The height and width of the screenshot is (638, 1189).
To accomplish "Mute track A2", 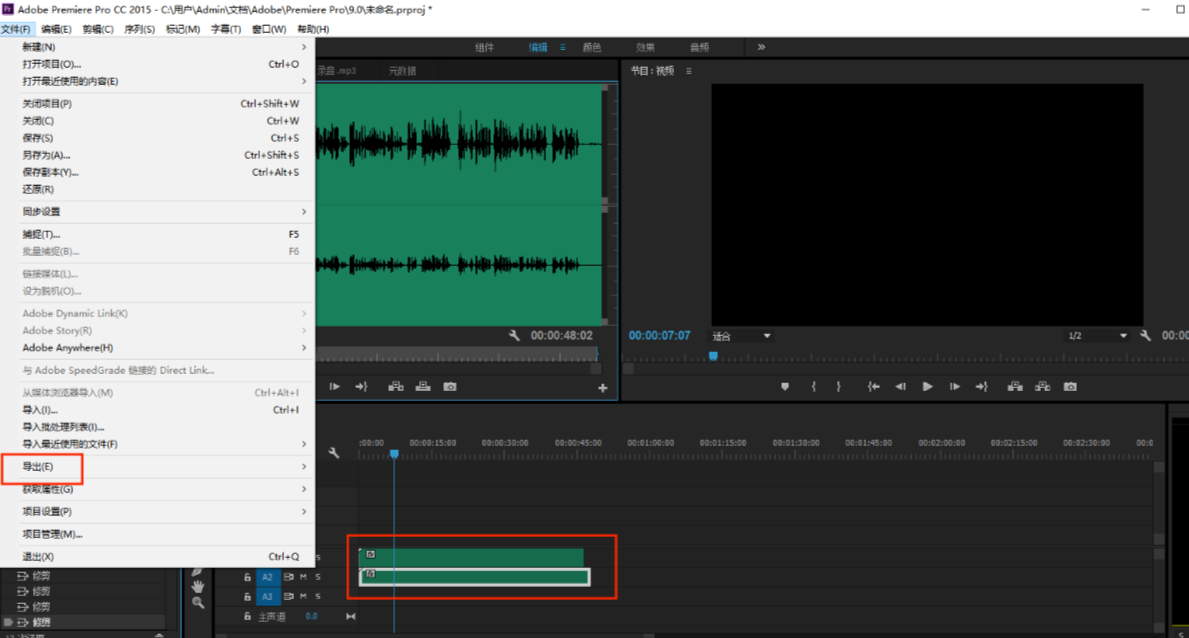I will (x=303, y=577).
